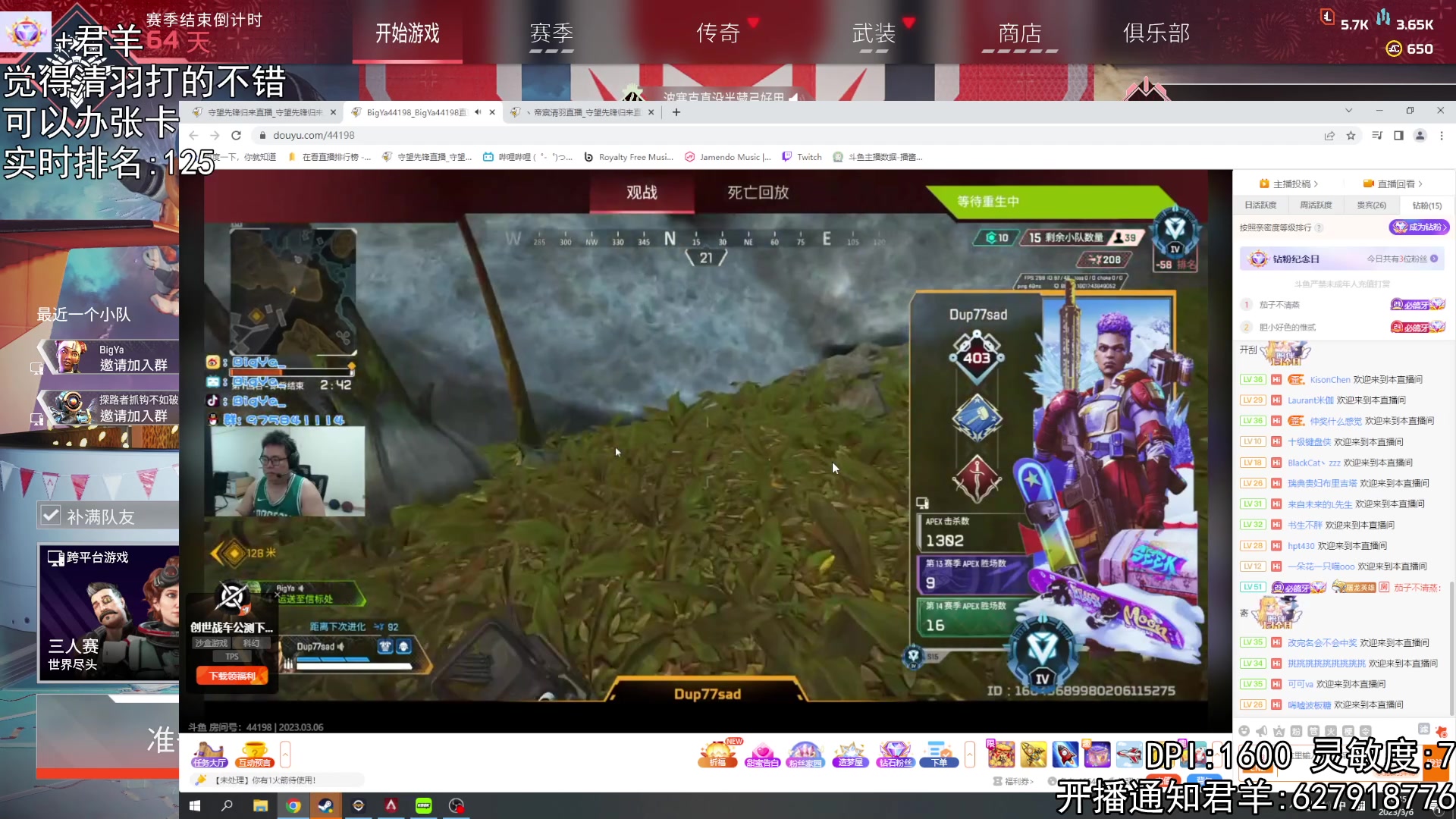1456x819 pixels.
Task: Select the 周活跃度 tab
Action: 1316,205
